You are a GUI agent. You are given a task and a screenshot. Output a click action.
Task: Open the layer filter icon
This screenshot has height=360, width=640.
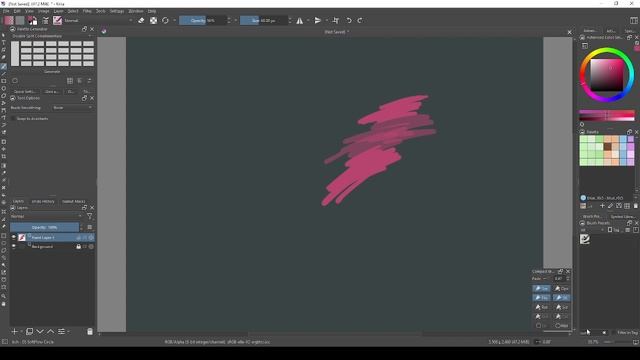pos(89,216)
